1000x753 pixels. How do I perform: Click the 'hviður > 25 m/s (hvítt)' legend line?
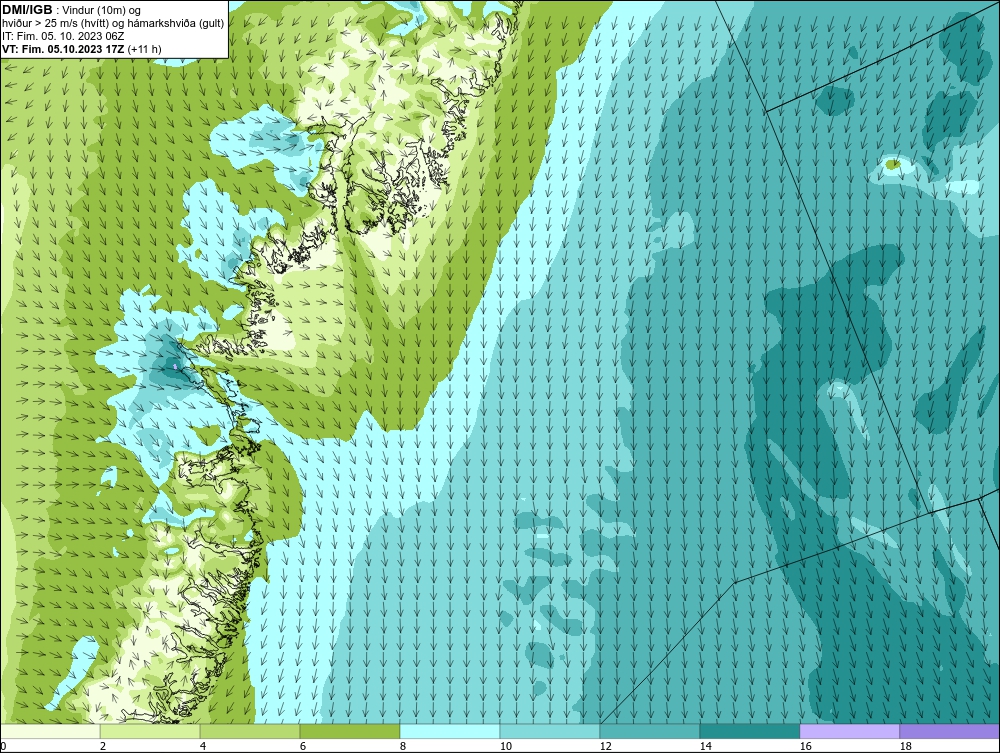coord(113,24)
